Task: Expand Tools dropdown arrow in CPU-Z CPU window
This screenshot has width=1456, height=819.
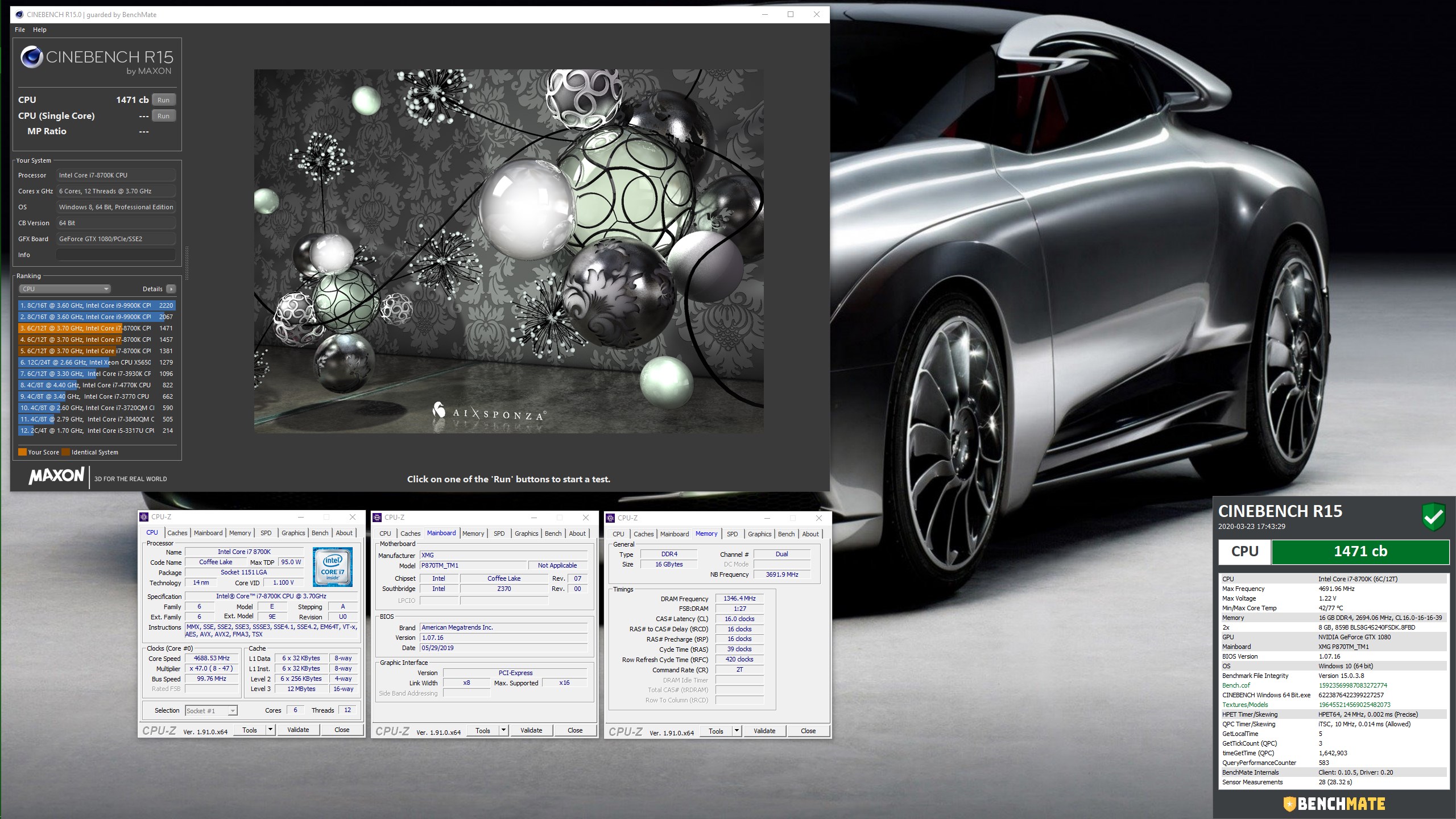Action: tap(271, 730)
